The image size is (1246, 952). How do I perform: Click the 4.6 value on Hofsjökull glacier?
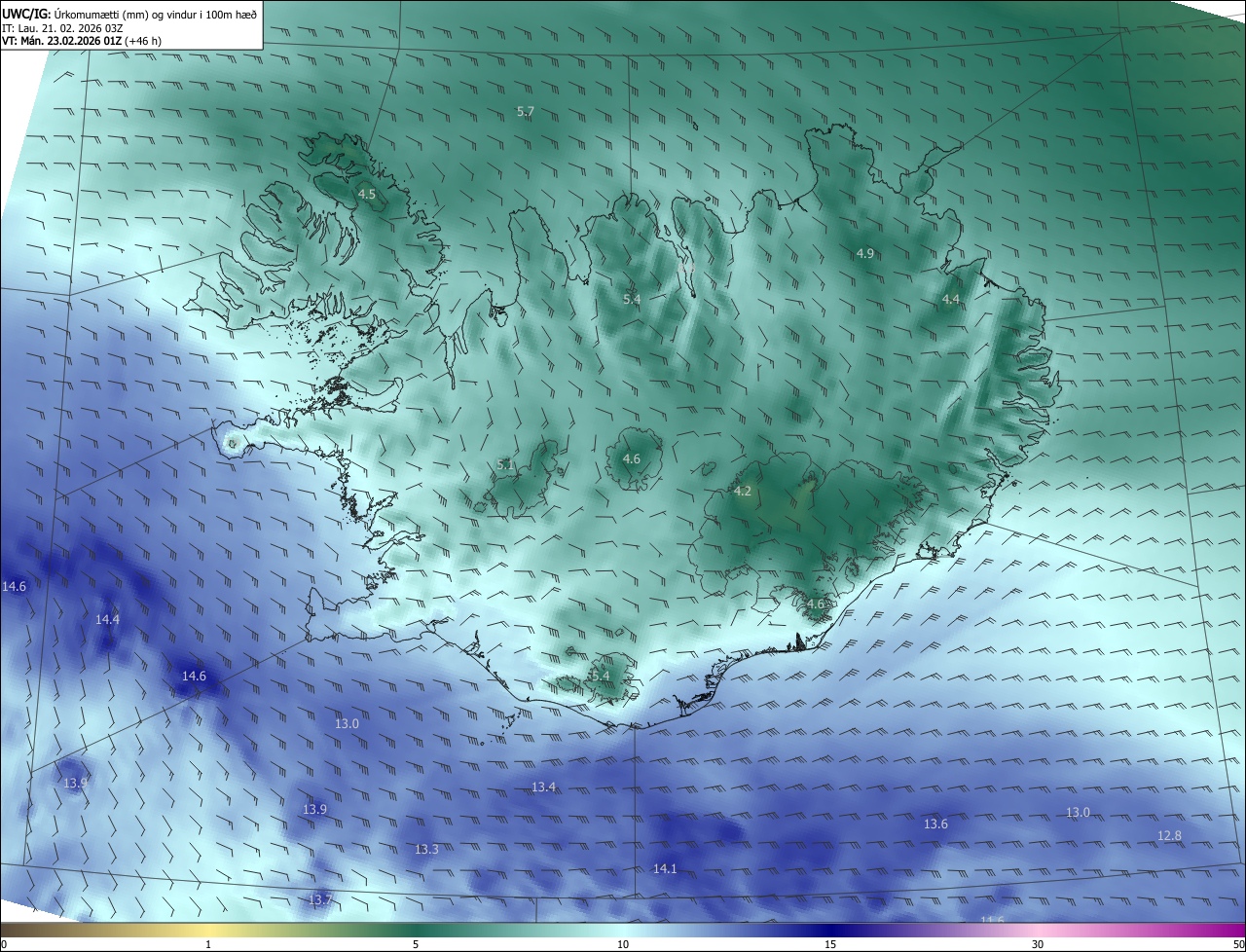pyautogui.click(x=631, y=459)
